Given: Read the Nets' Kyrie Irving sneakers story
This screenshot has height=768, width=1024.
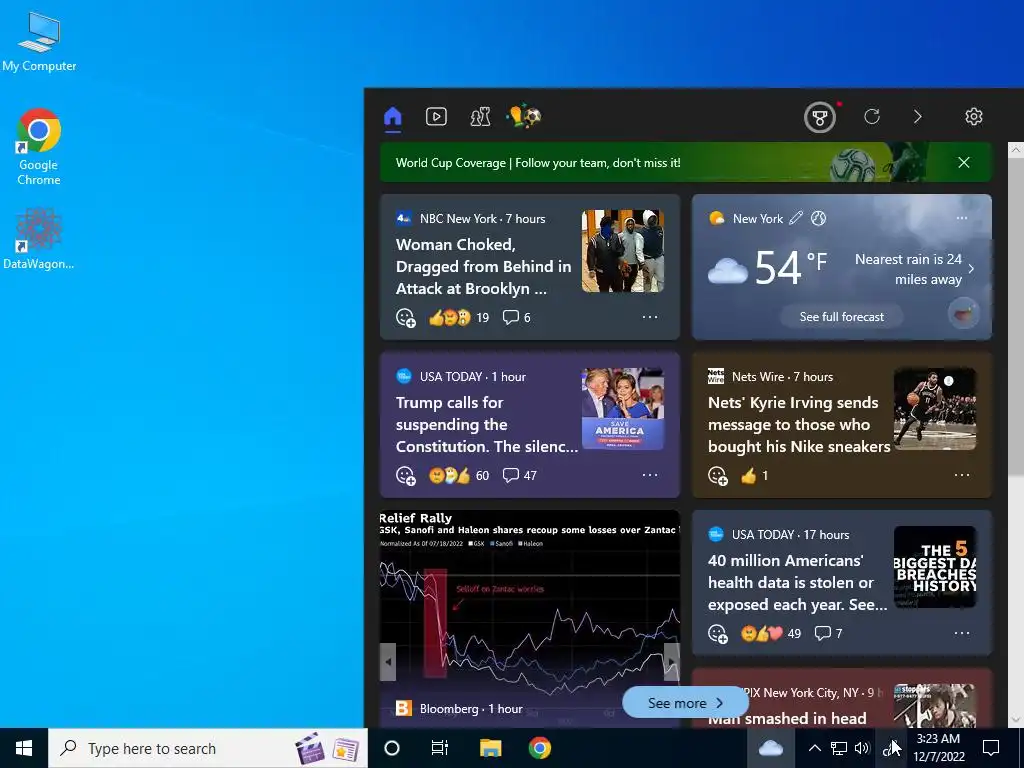Looking at the screenshot, I should [799, 424].
